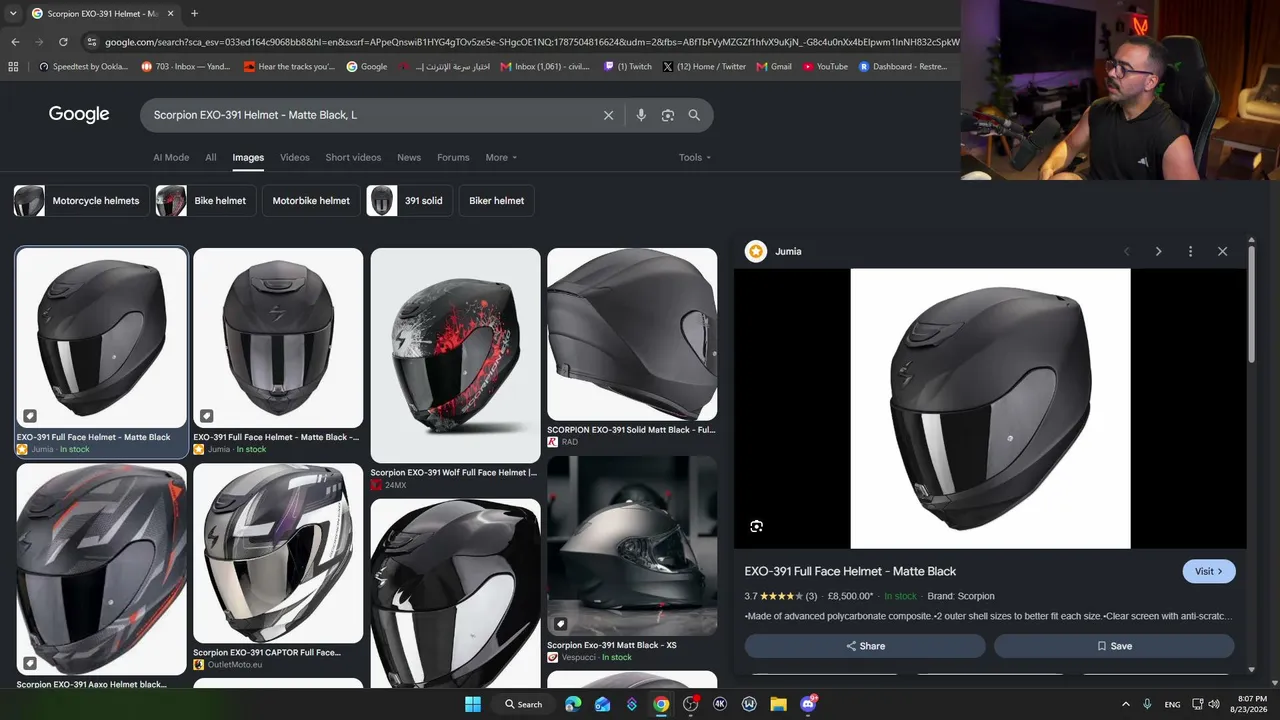This screenshot has height=720, width=1280.
Task: Switch to the AI Mode tab
Action: tap(171, 157)
